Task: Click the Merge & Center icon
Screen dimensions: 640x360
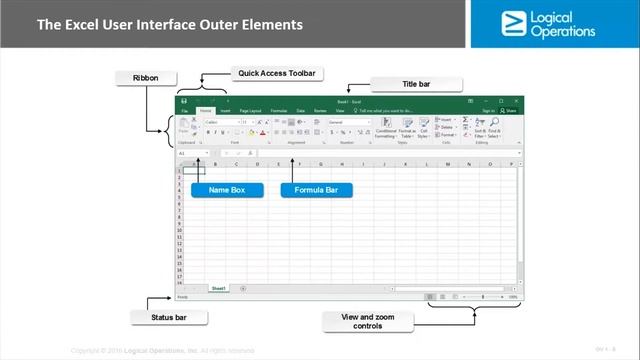Action: coord(317,132)
